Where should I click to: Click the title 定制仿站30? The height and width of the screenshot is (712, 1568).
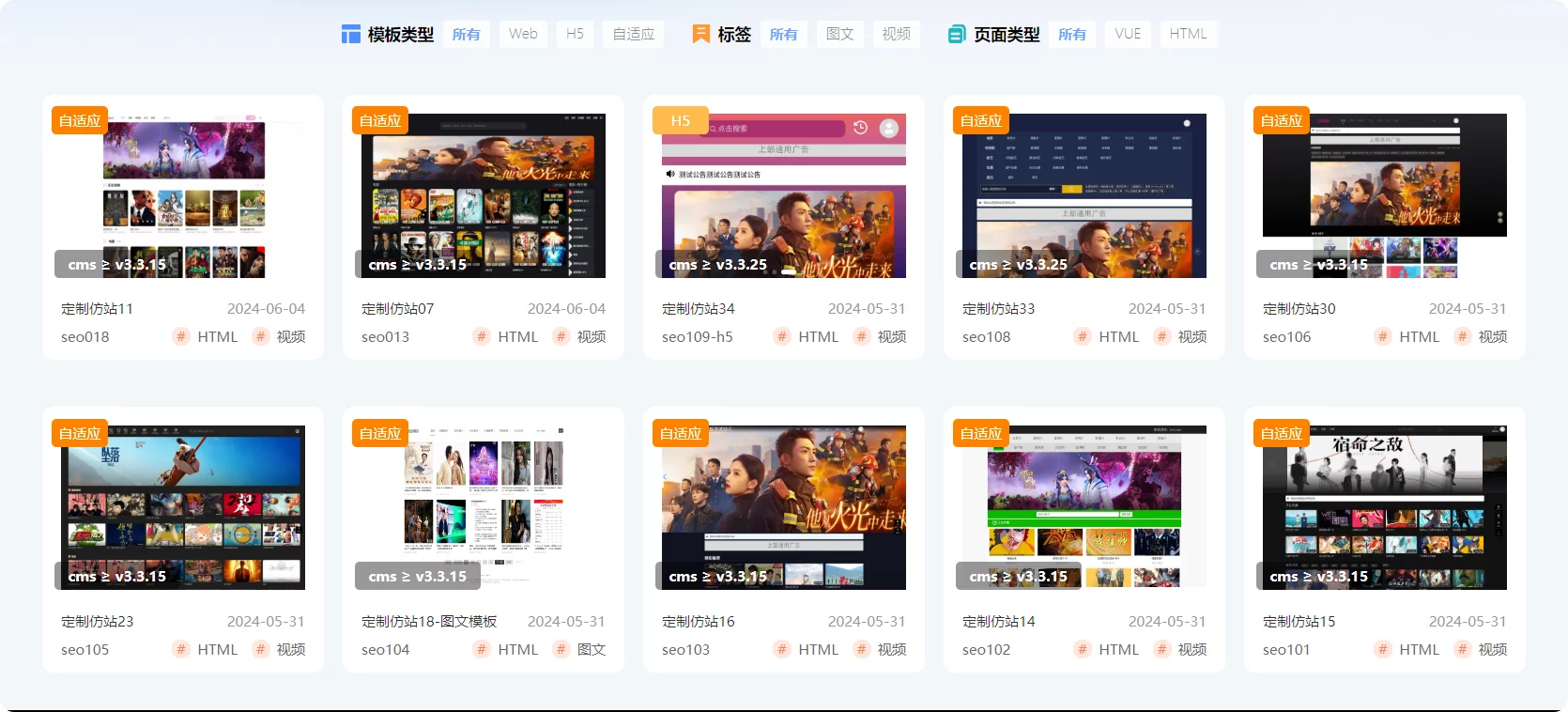(1299, 308)
